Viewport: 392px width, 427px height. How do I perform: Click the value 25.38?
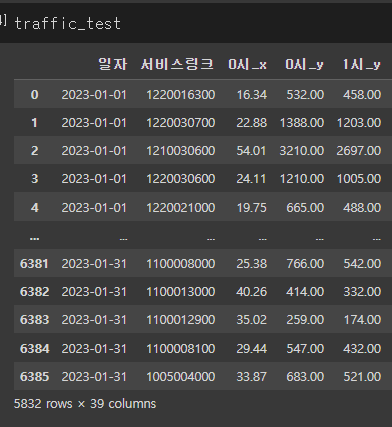[x=252, y=264]
